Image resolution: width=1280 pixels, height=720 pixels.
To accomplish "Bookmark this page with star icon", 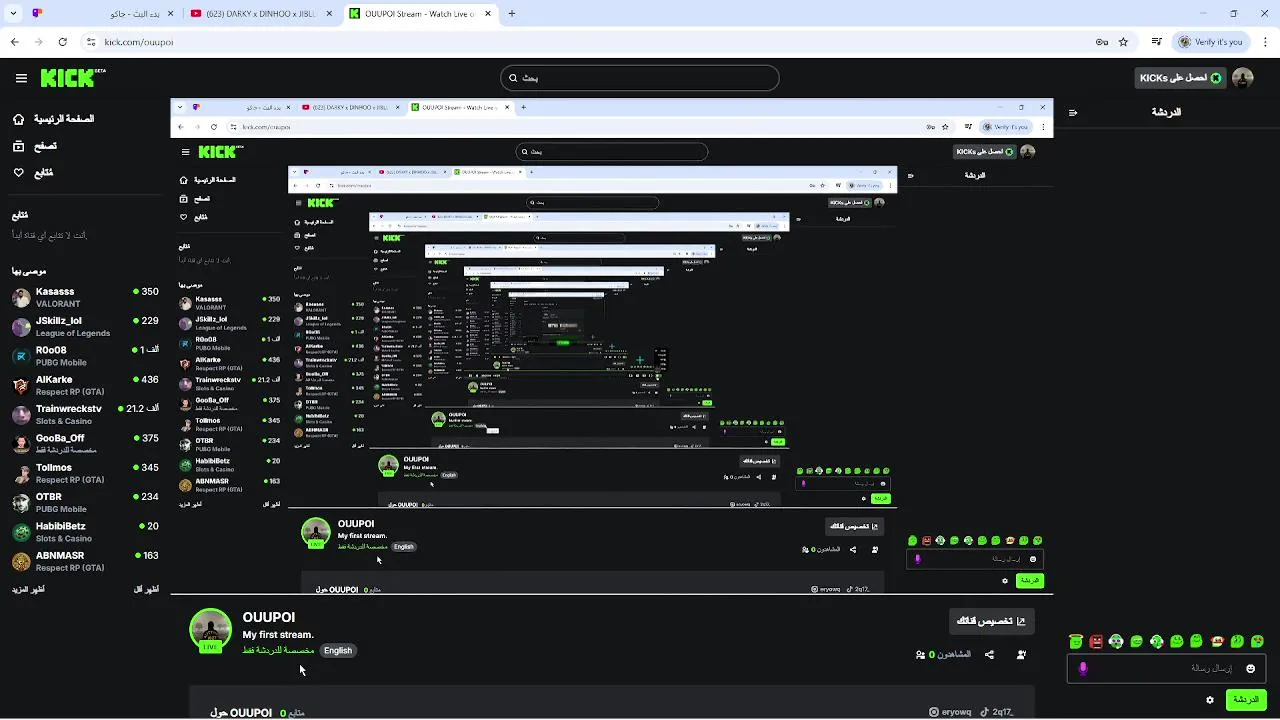I will click(x=1123, y=42).
